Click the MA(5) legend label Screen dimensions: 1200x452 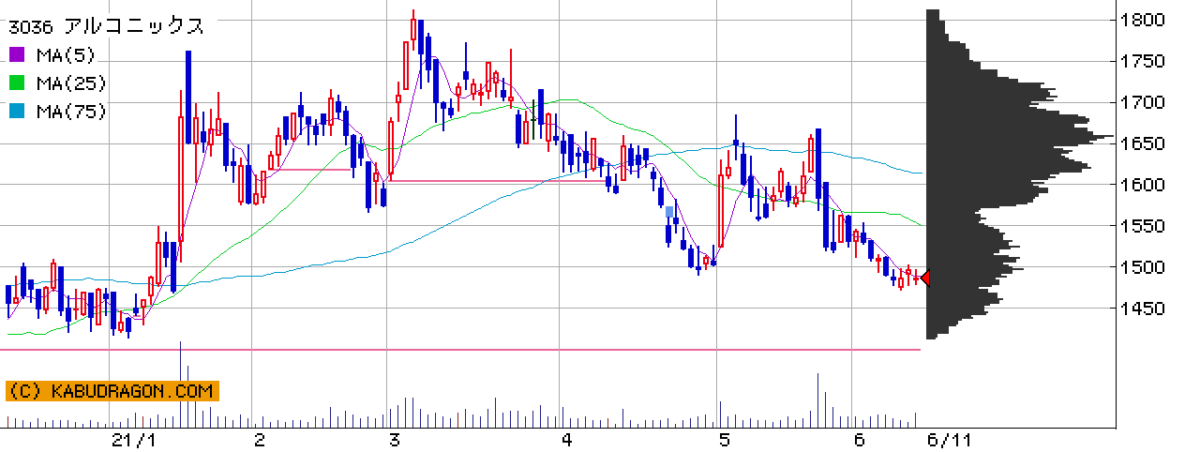66,56
